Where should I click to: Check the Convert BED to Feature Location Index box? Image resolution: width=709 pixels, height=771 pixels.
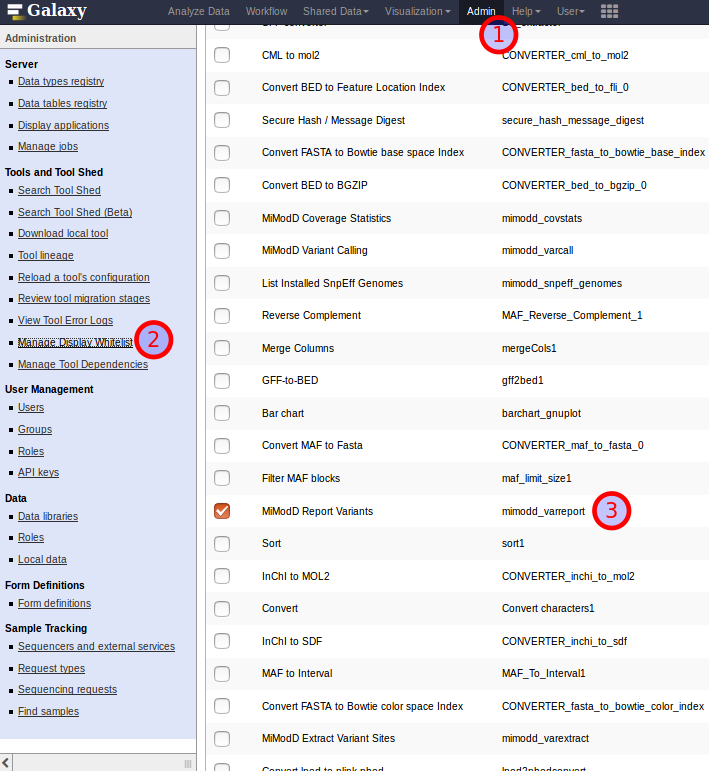(222, 88)
